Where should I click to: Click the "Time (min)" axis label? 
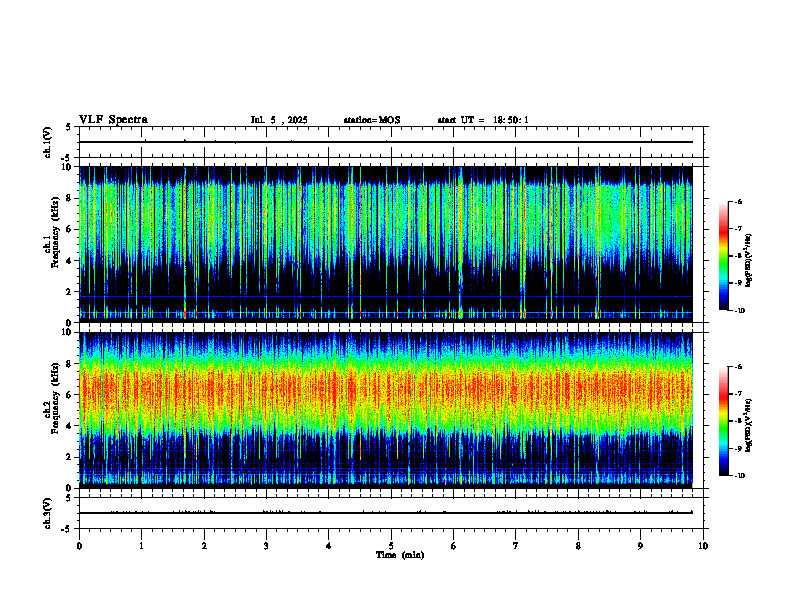coord(400,555)
